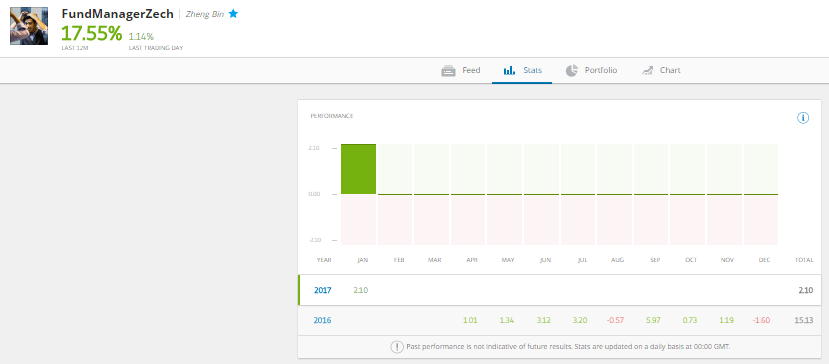Click the 2016 June value 3.12

coord(544,320)
